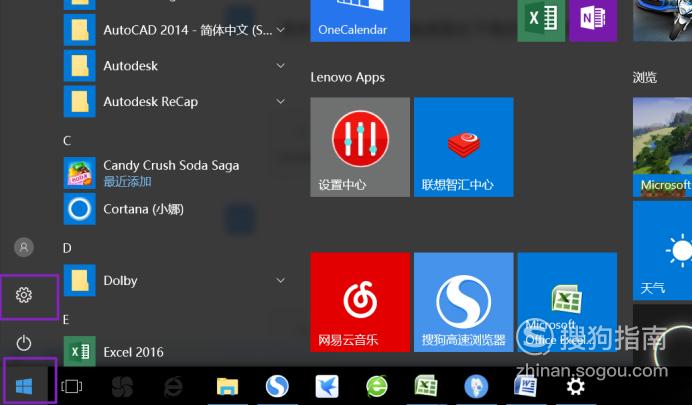Open the 天气 weather tile
The height and width of the screenshot is (405, 692).
coord(662,251)
